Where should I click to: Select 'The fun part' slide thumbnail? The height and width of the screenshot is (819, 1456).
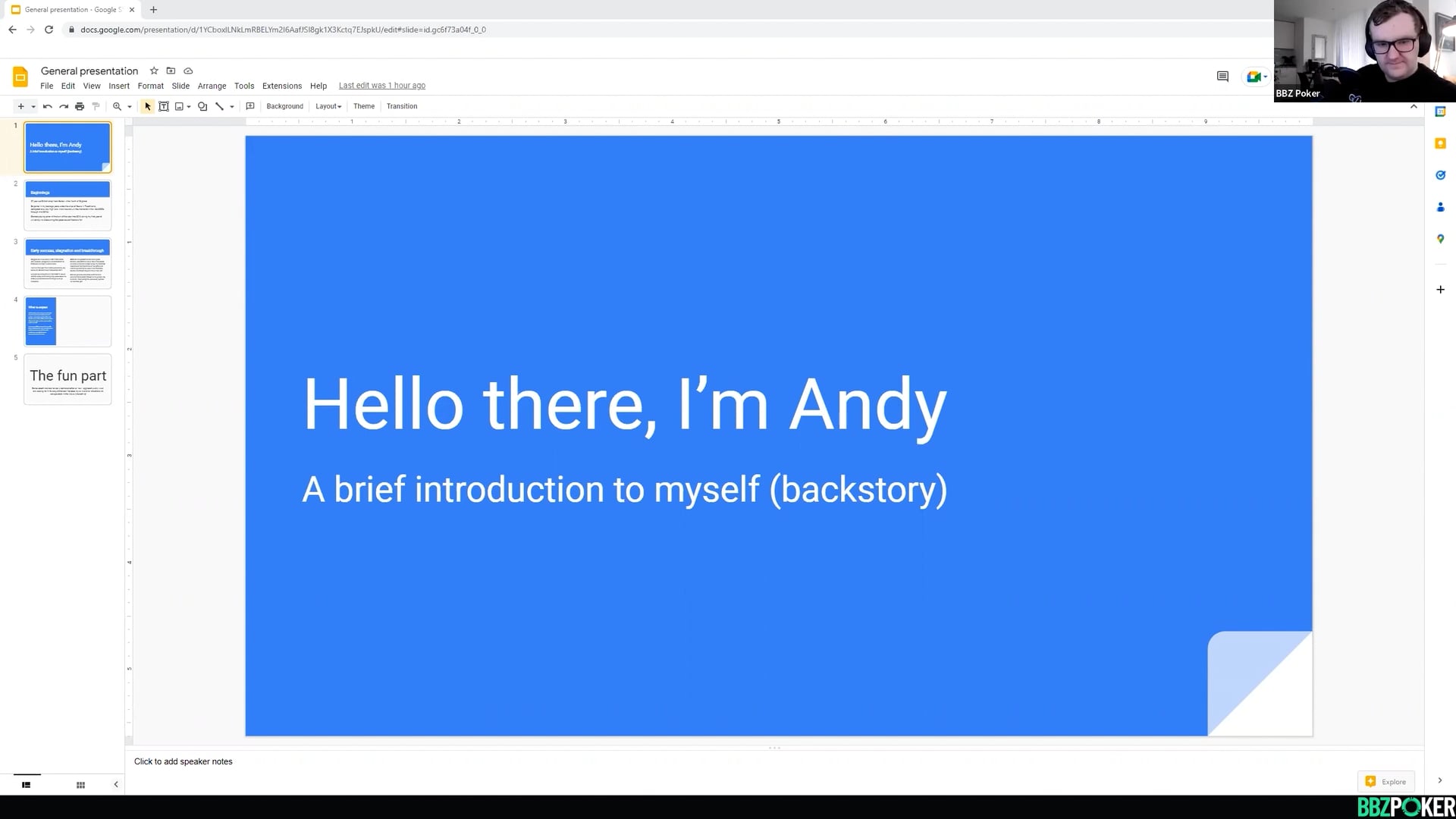[x=67, y=379]
